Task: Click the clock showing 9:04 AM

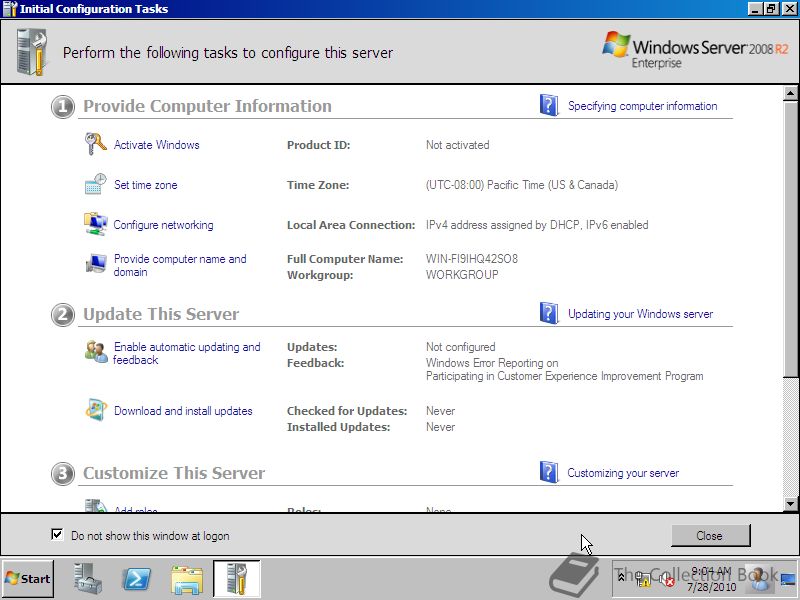Action: pyautogui.click(x=711, y=571)
